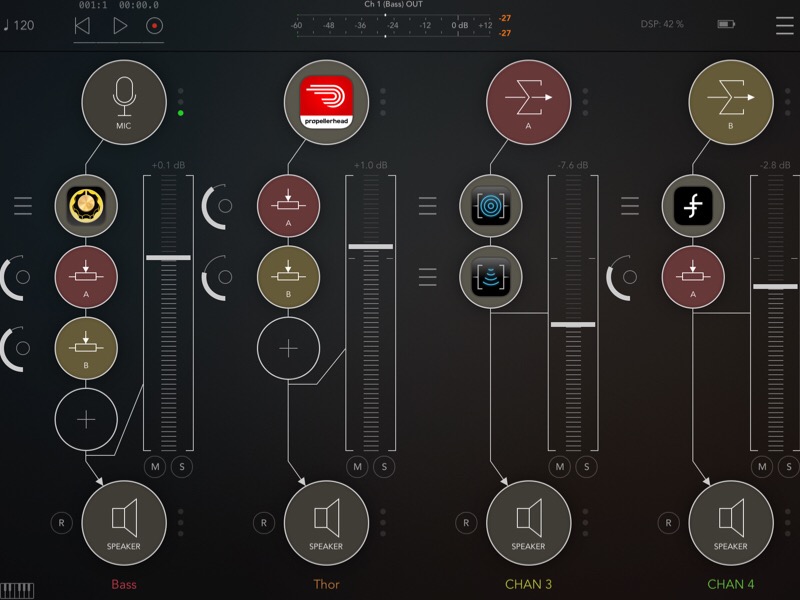Mute the Bass channel

156,466
